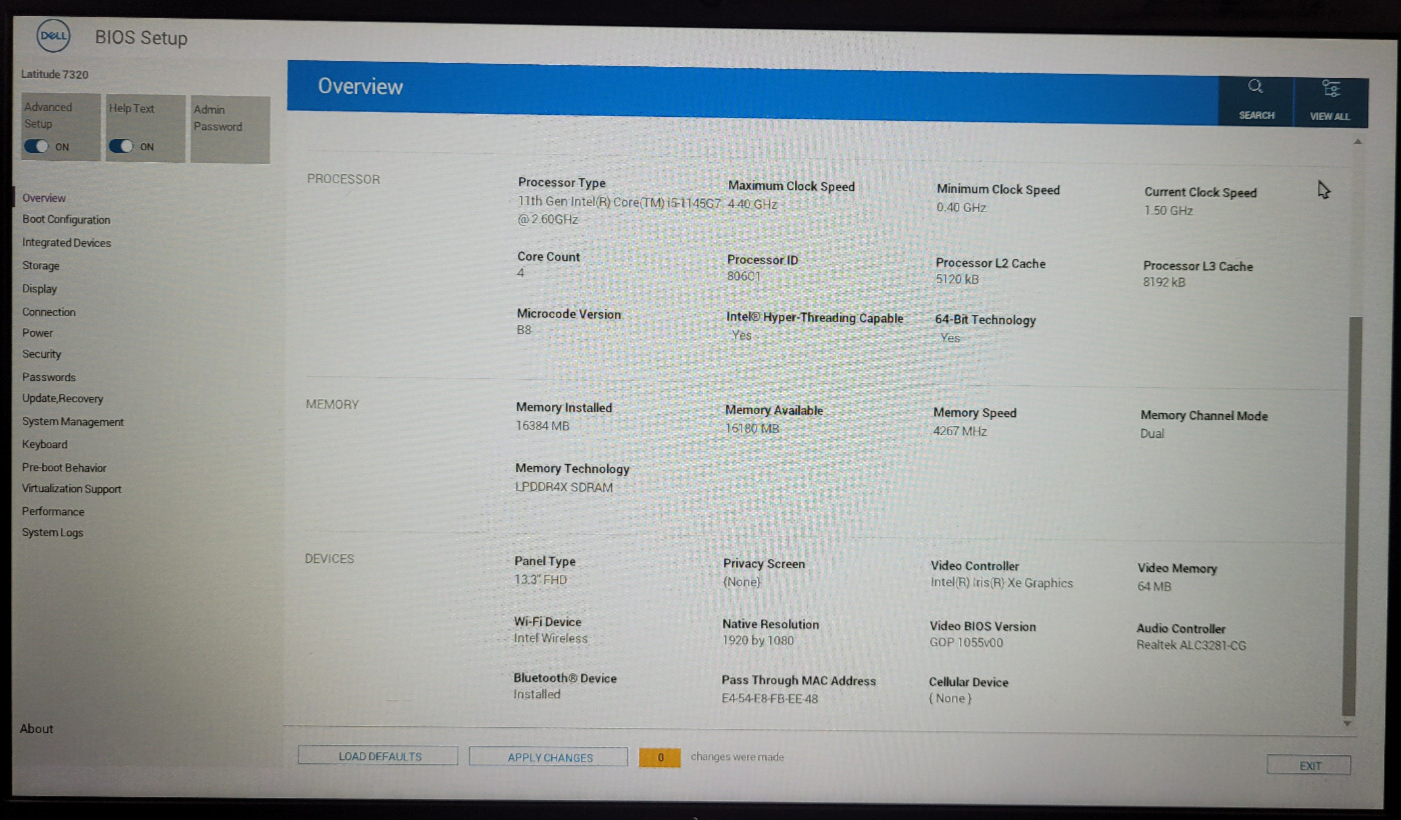Click Pass Through MAC Address value

[x=770, y=698]
